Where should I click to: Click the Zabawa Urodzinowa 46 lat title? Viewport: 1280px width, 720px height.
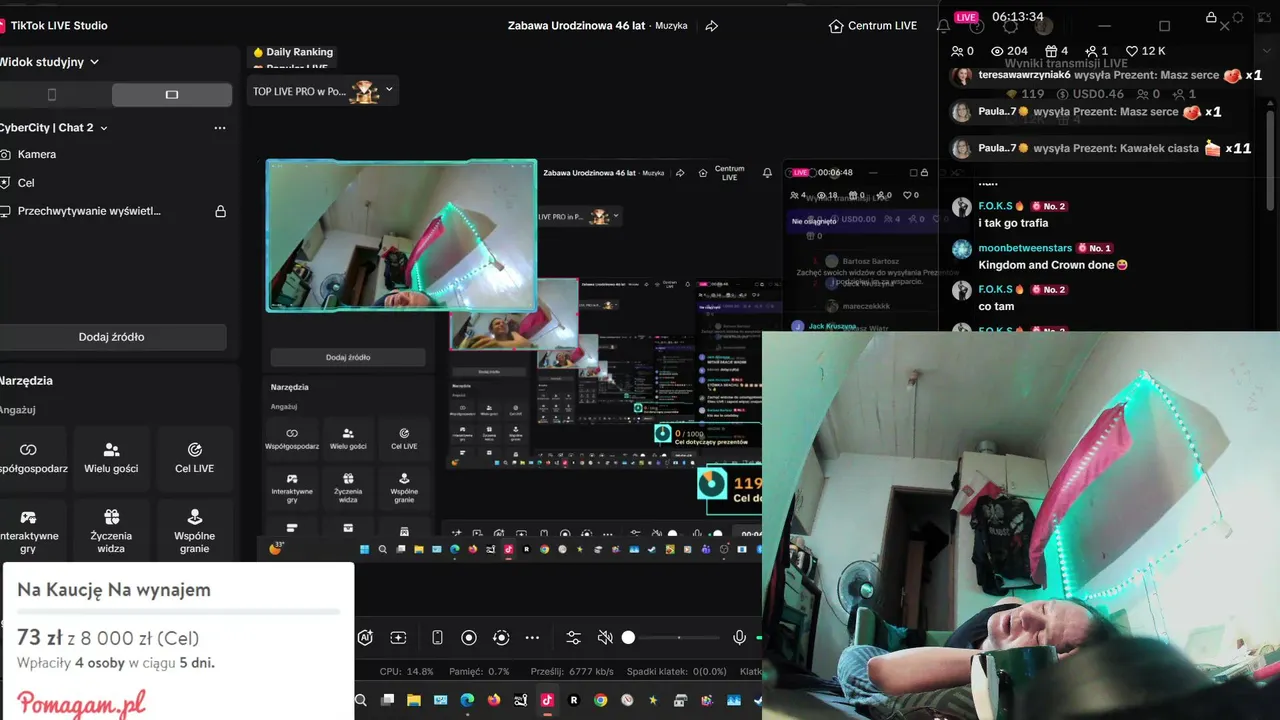coord(576,26)
